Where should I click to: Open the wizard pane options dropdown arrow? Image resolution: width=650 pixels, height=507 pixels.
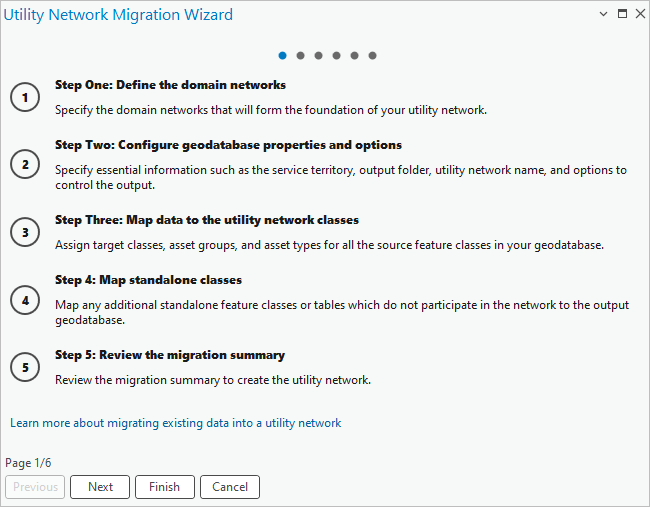tap(603, 15)
